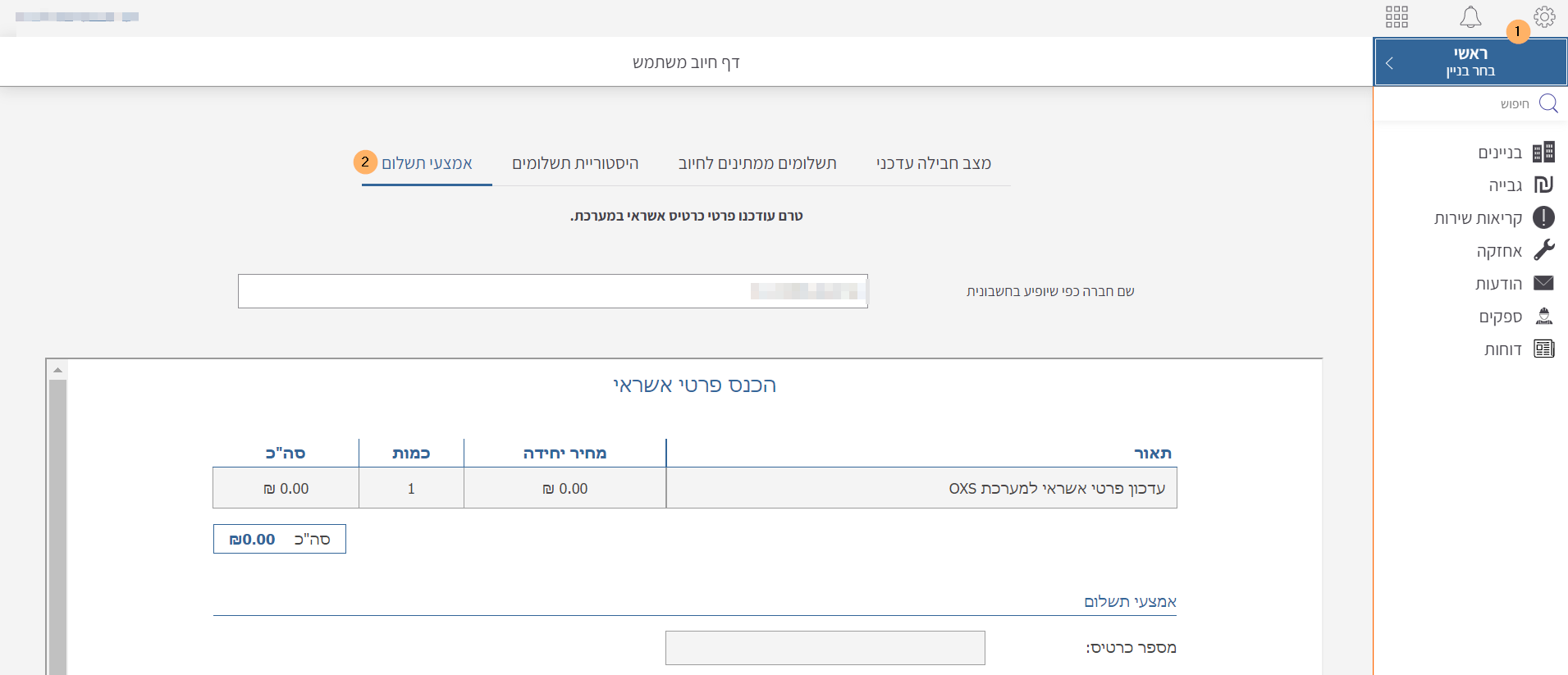Switch to אמצעי תשלום tab
1568x675 pixels.
coord(427,163)
